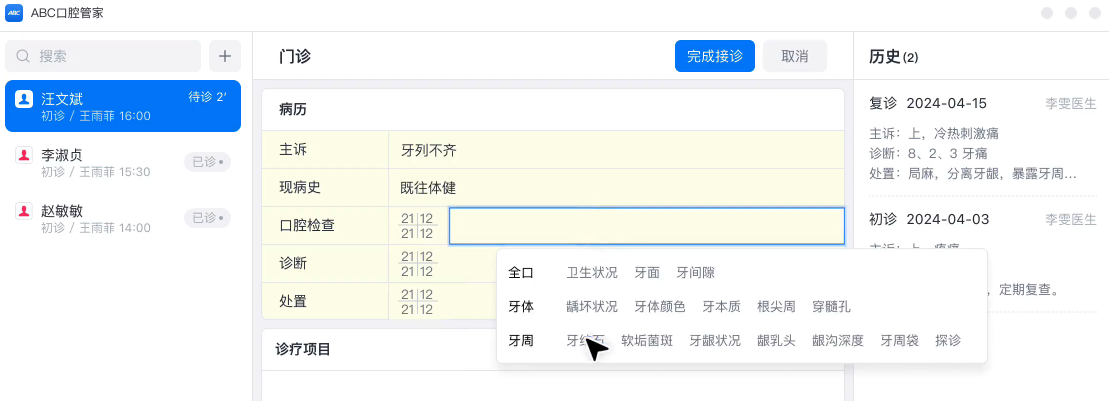Open the tooth position selector in 诊断 row
Screen dimensions: 1109x401
pyautogui.click(x=417, y=264)
